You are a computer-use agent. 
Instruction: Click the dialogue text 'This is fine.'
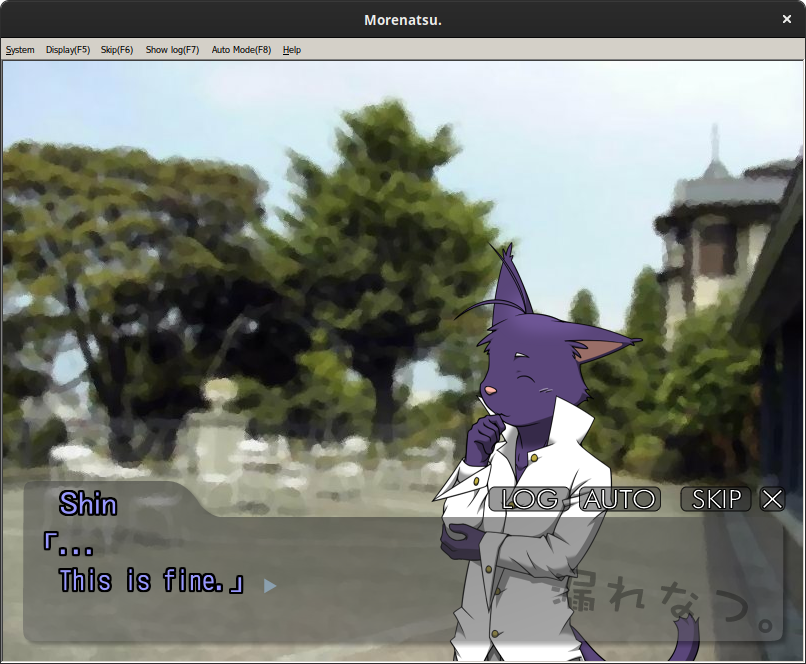point(142,581)
